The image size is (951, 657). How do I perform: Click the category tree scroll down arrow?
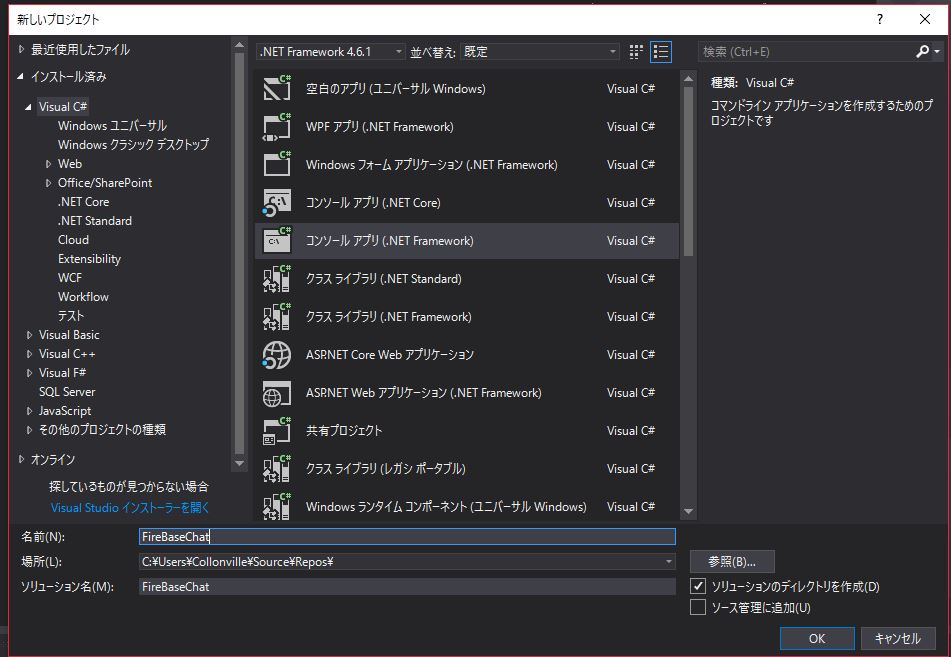240,463
